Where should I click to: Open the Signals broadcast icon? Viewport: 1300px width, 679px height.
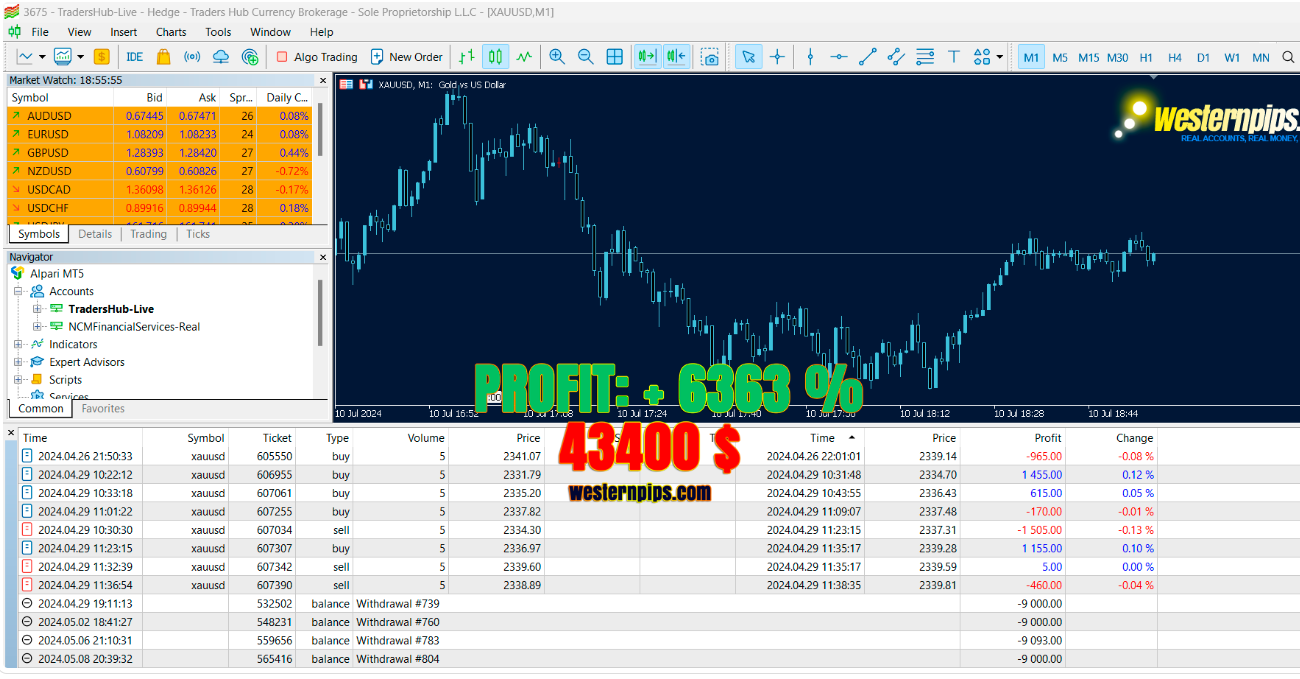192,57
